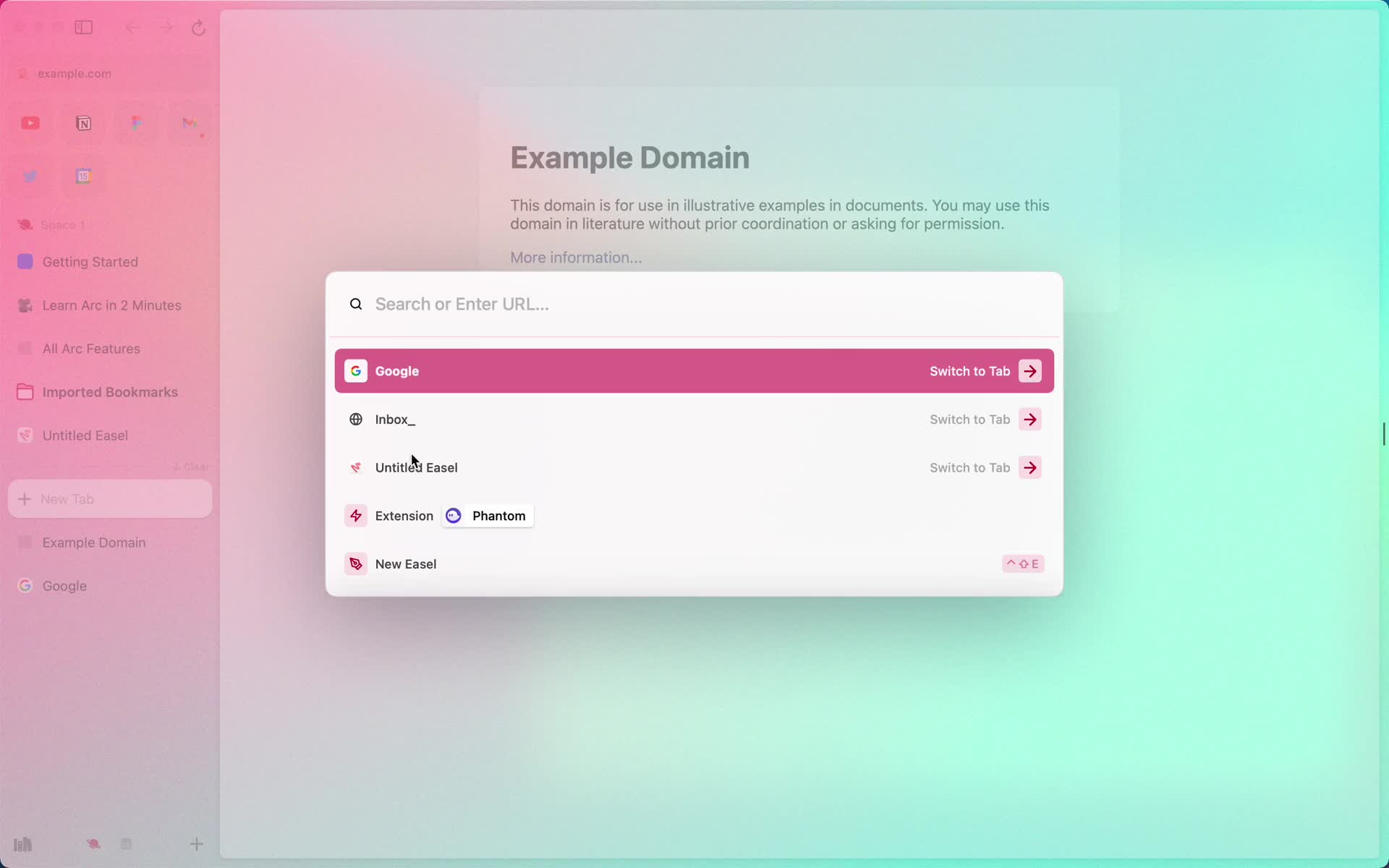Click New Tab button in sidebar
This screenshot has height=868, width=1389.
pos(110,498)
